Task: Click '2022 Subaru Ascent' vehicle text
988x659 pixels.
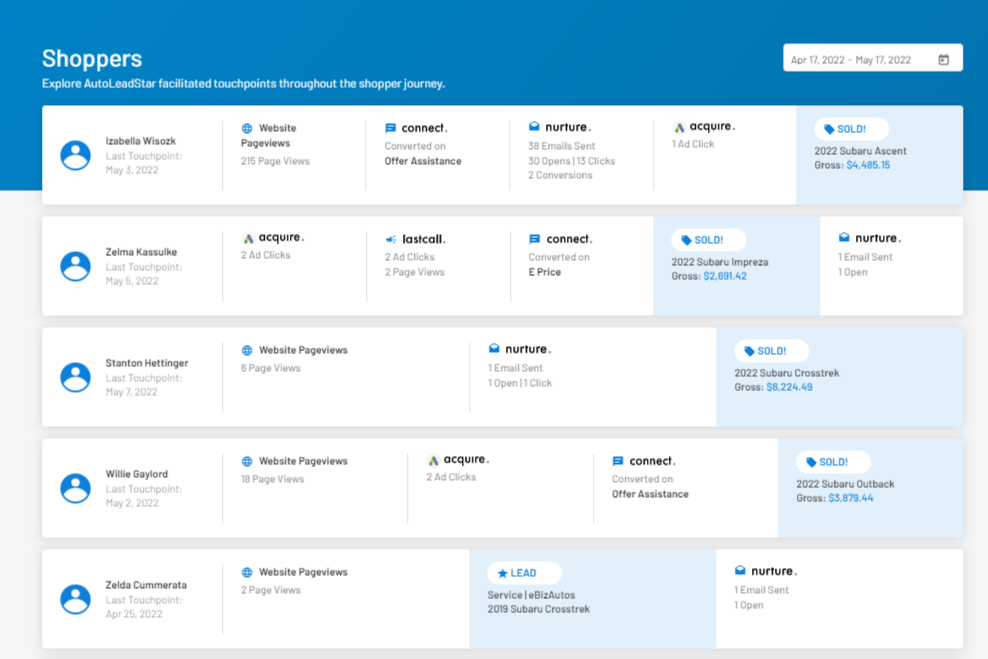Action: coord(860,151)
